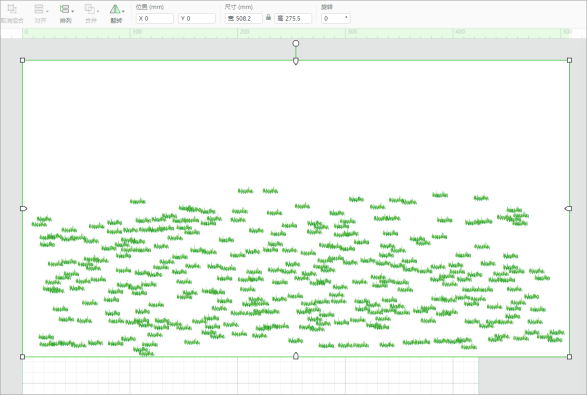Click the right-middle edge selection handle
Image resolution: width=587 pixels, height=395 pixels.
tap(568, 208)
